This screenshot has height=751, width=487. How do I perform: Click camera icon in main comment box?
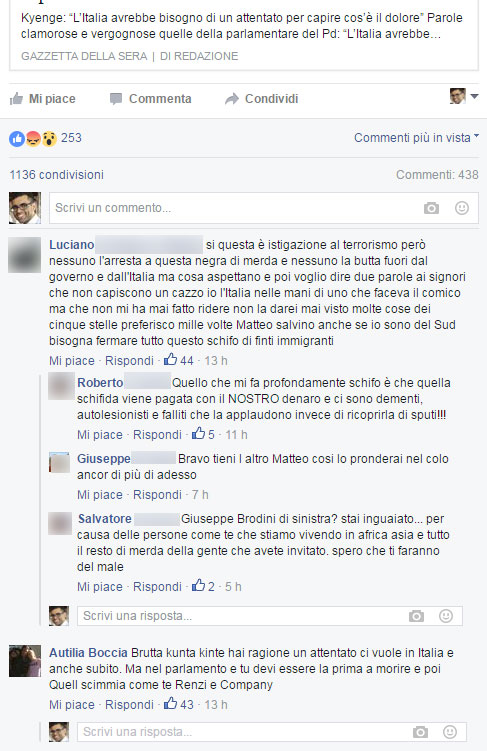point(431,208)
